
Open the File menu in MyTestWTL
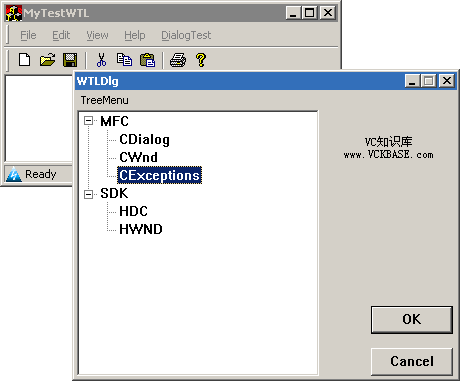click(x=28, y=35)
